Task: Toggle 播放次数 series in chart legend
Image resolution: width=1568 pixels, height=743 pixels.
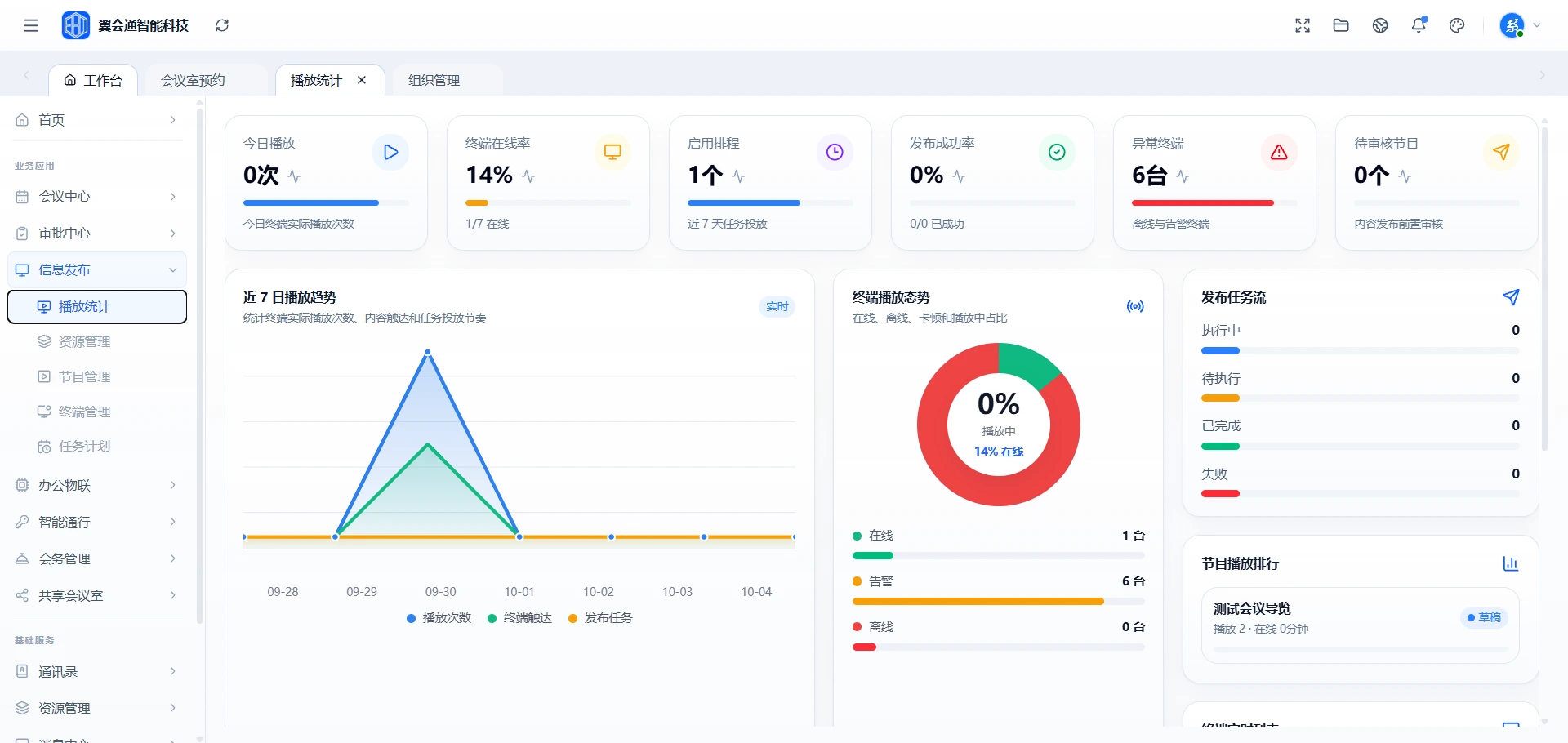Action: tap(439, 618)
